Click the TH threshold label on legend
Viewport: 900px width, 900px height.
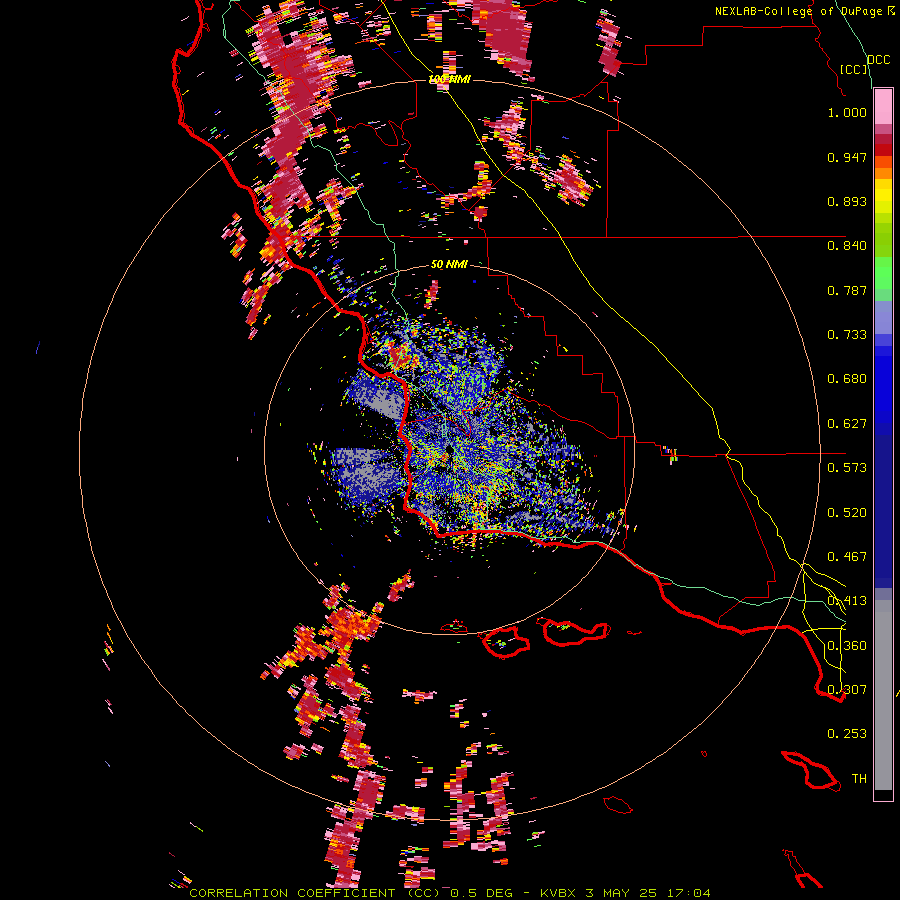(859, 779)
